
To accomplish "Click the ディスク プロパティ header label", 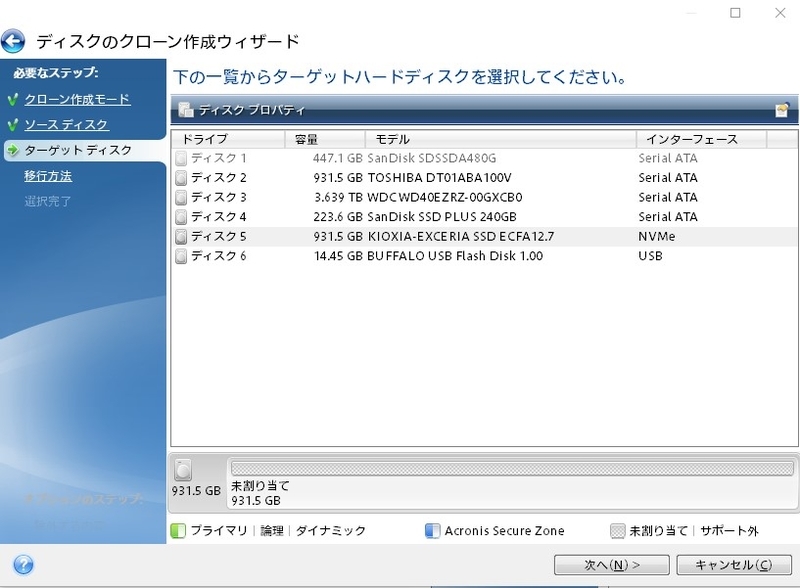I will pos(252,110).
